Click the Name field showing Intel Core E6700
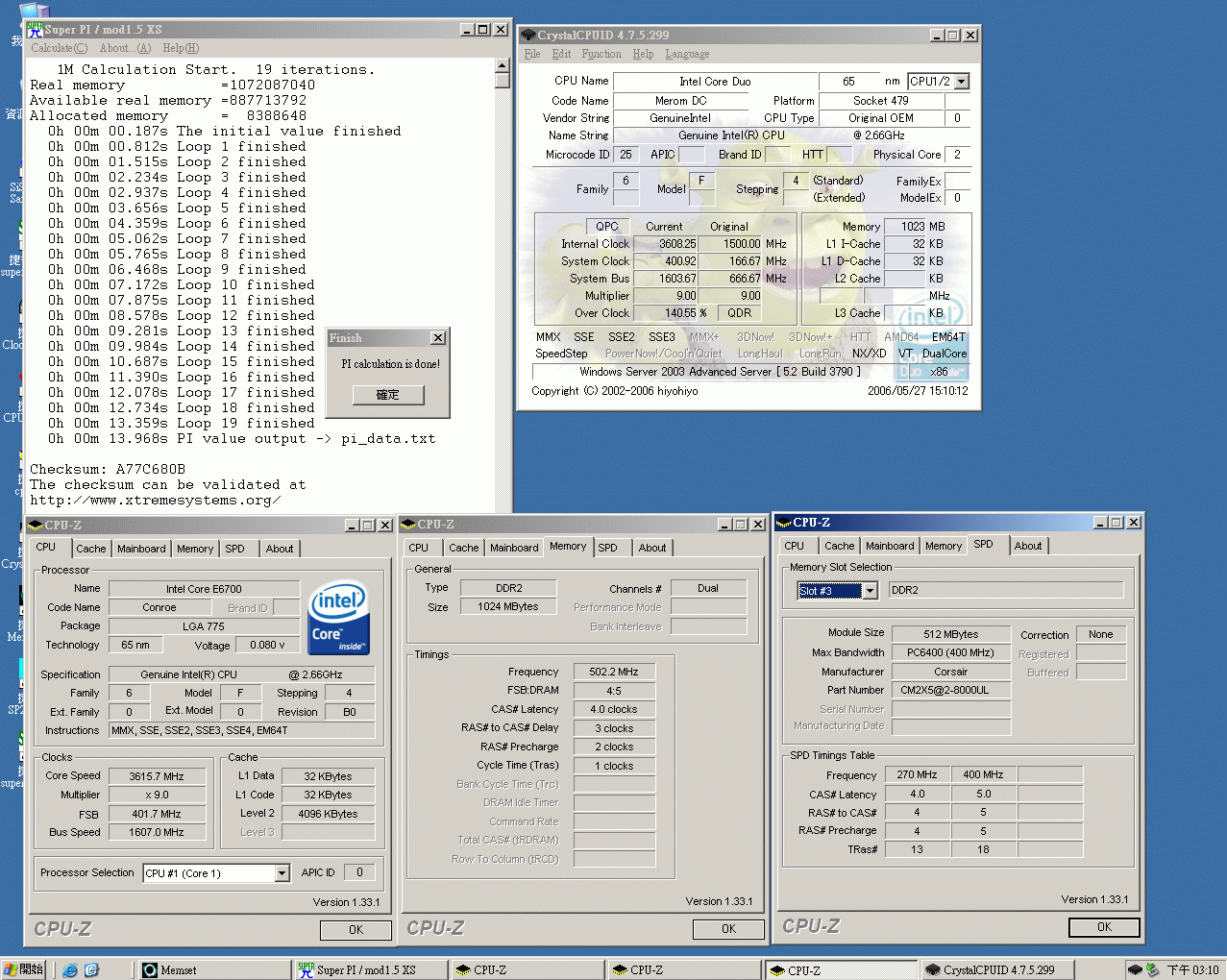 [204, 589]
